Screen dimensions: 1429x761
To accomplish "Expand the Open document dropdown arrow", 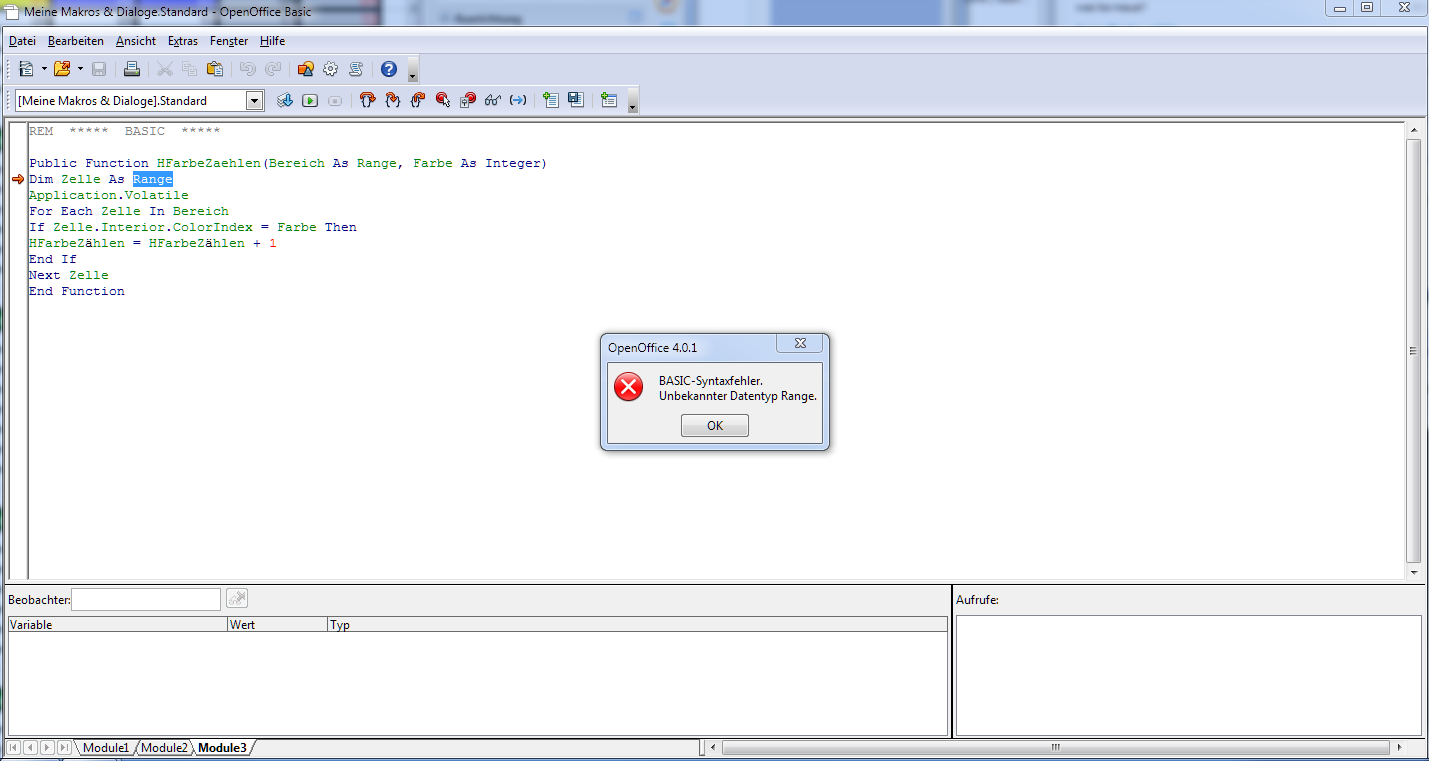I will (x=80, y=69).
